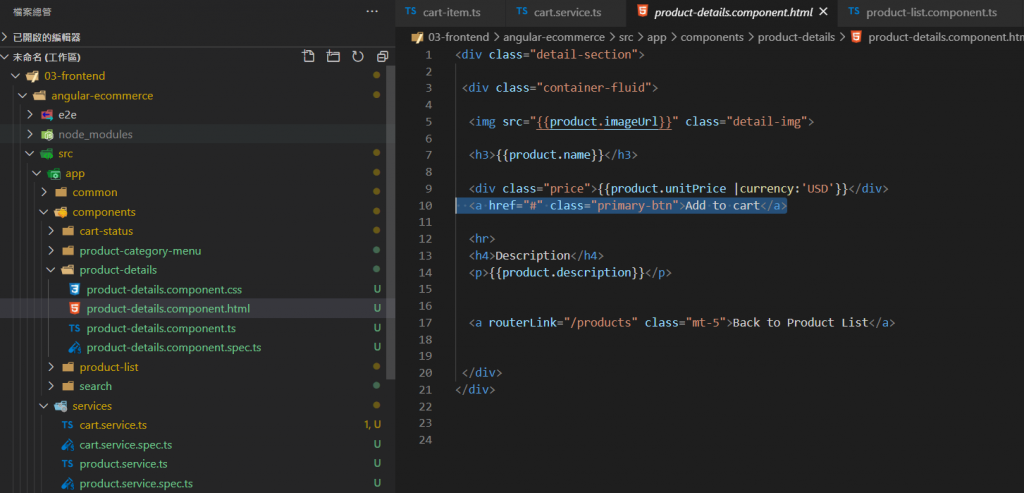Screen dimensions: 1024x493
Task: Collapse the 03-frontend folder
Action: click(x=16, y=76)
